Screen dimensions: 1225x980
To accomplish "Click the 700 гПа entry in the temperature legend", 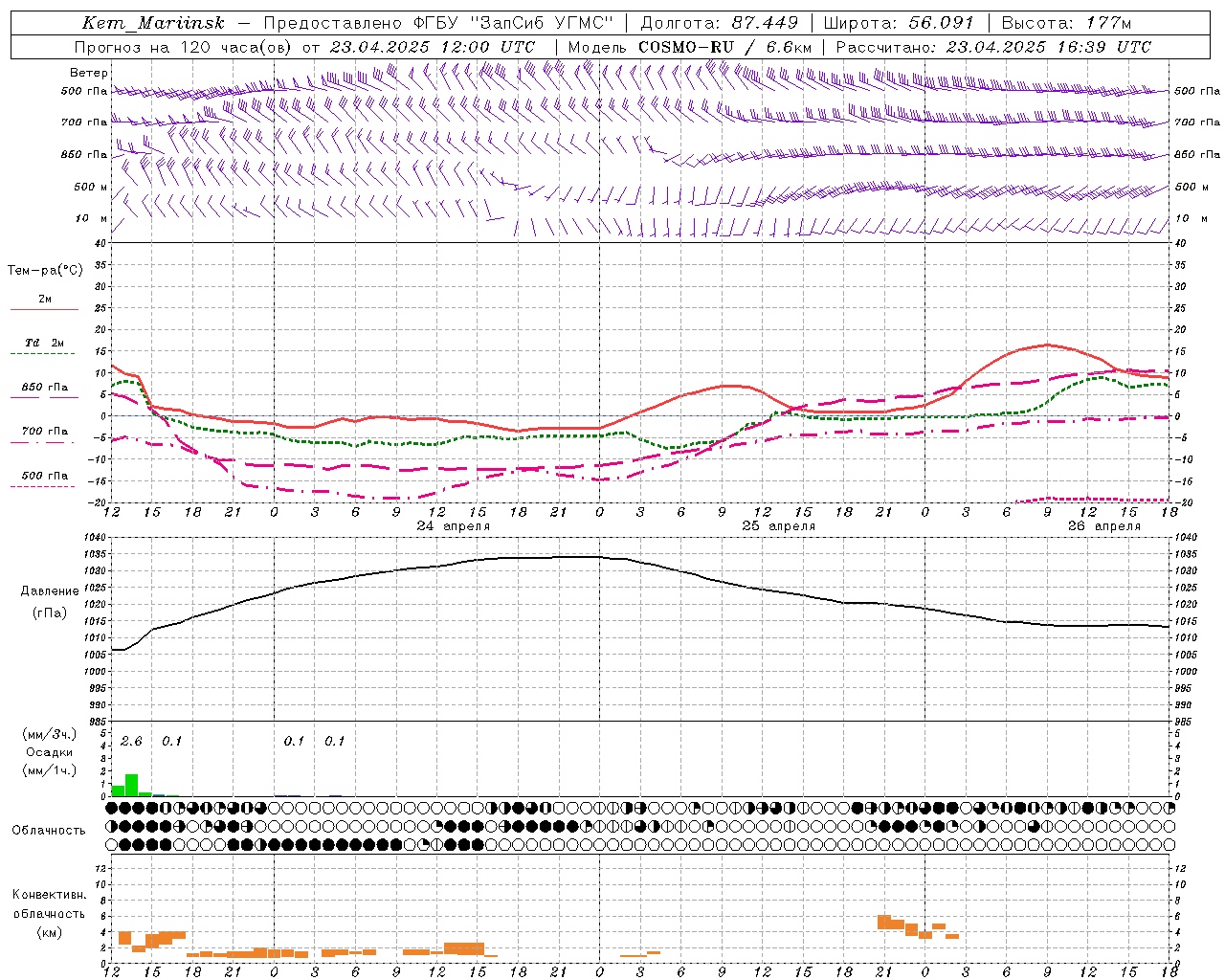I will (45, 431).
